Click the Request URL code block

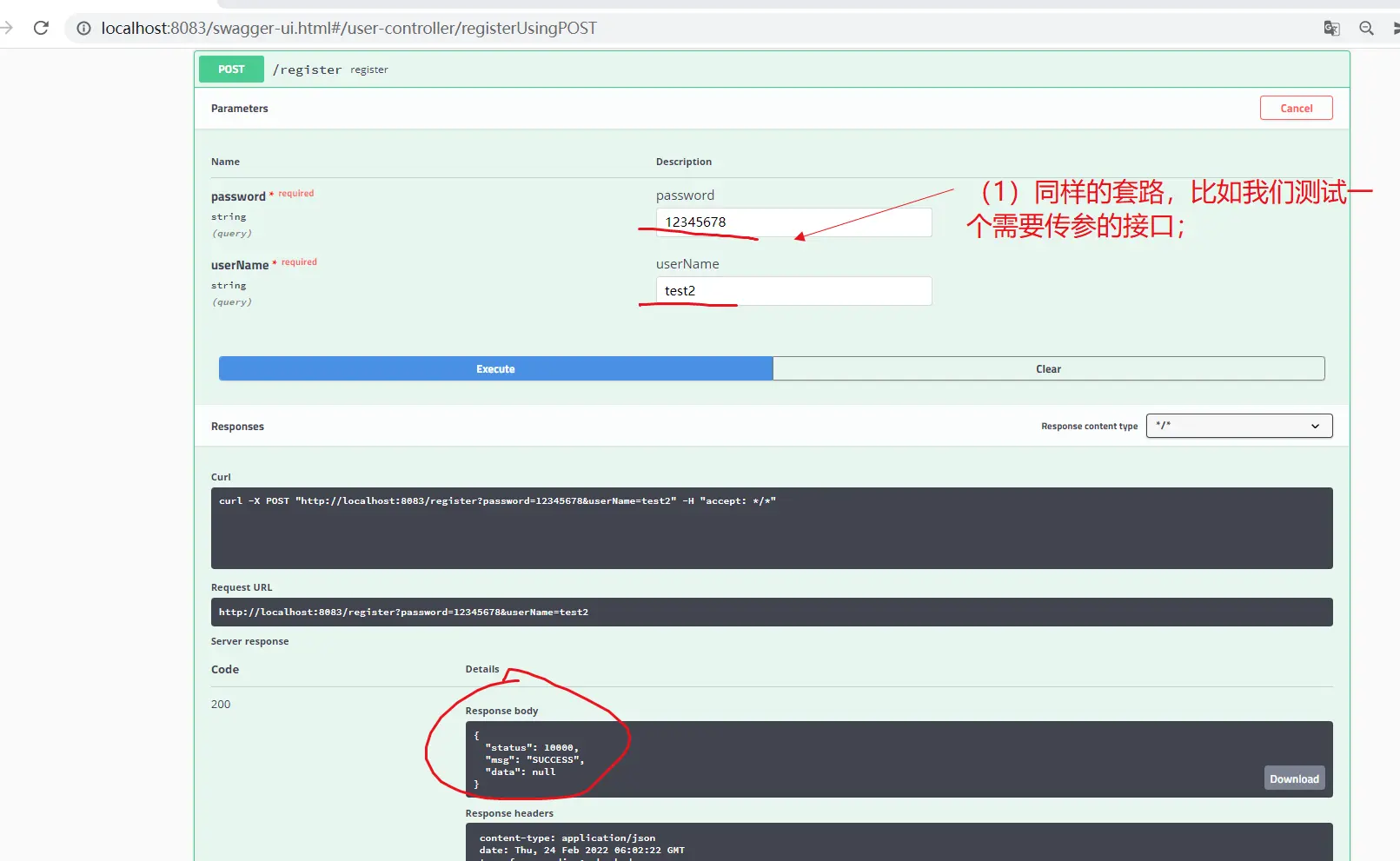point(771,612)
